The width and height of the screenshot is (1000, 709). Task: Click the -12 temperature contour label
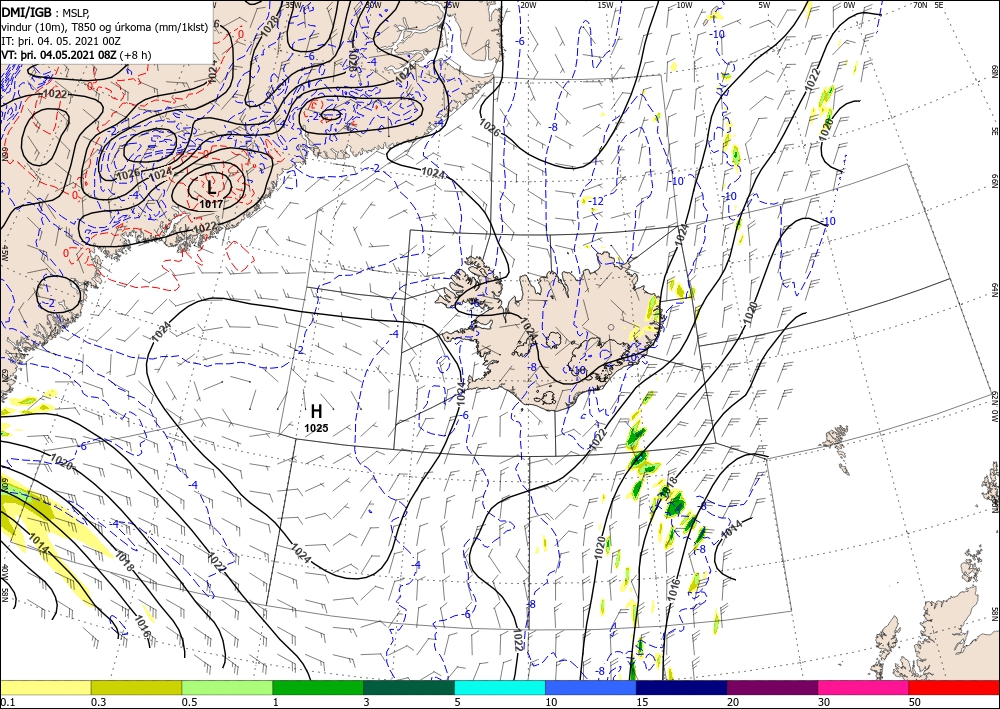(596, 201)
